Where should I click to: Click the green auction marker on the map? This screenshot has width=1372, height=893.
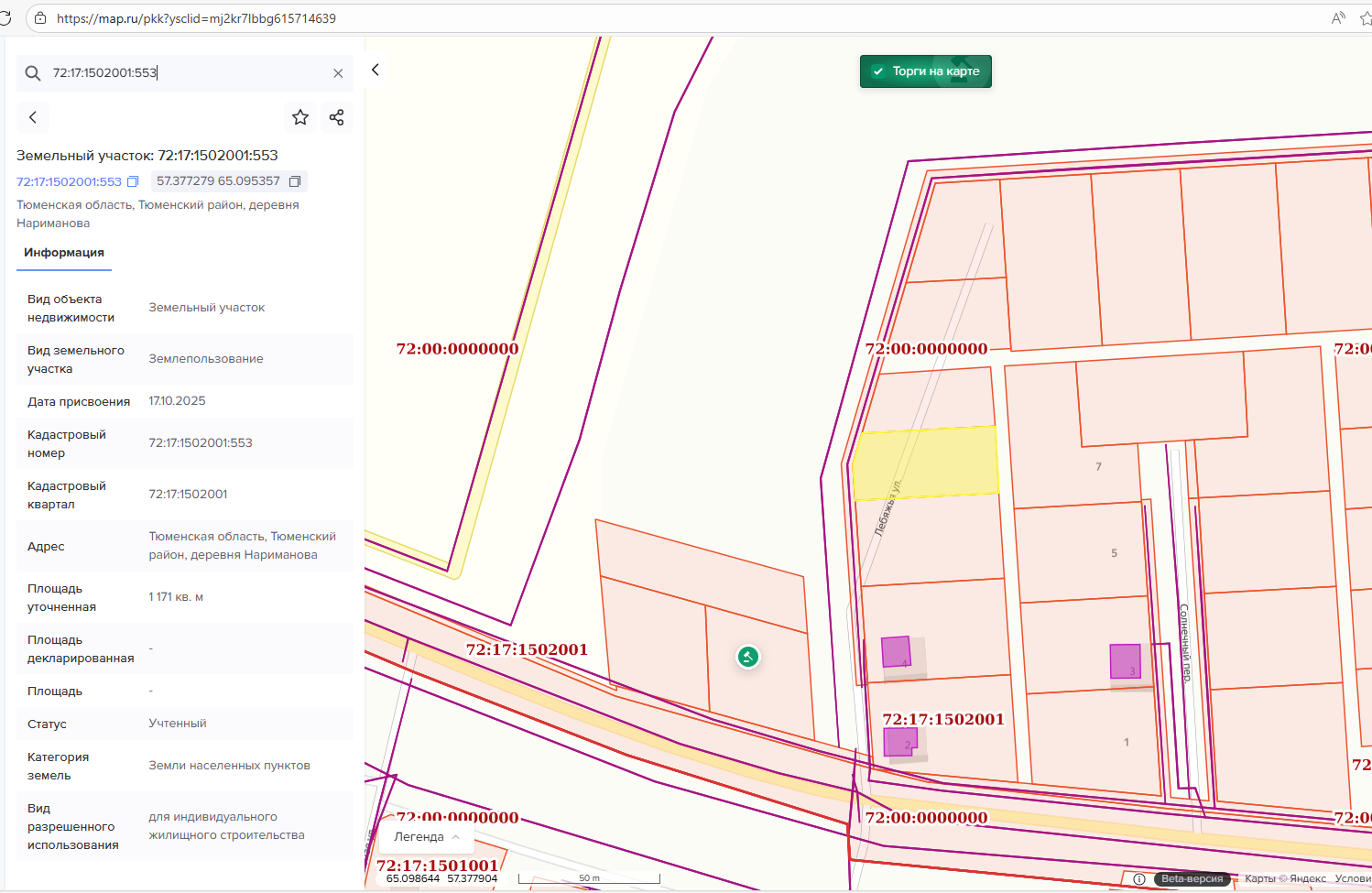pyautogui.click(x=748, y=657)
